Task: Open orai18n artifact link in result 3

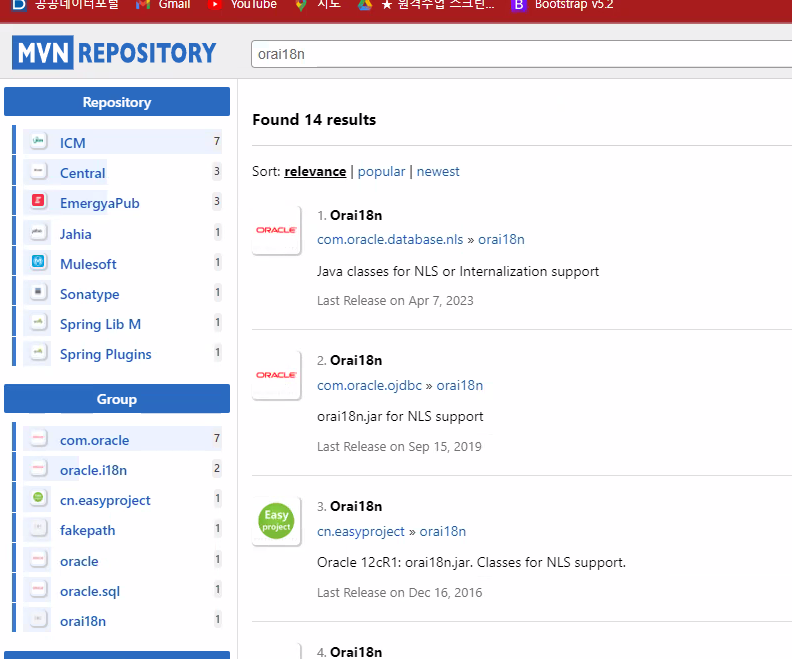Action: click(x=442, y=531)
